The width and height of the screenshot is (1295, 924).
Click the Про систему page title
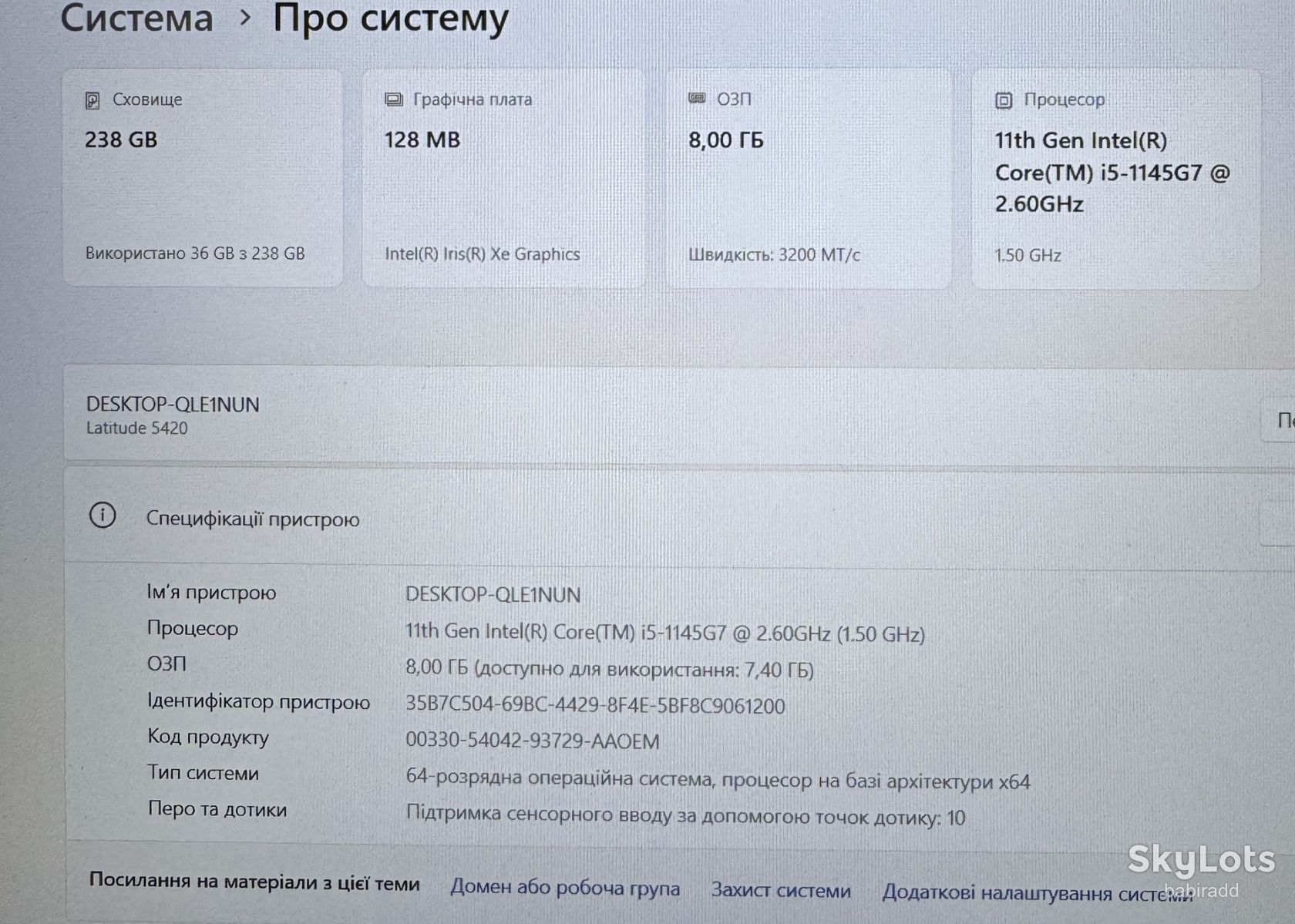click(391, 18)
